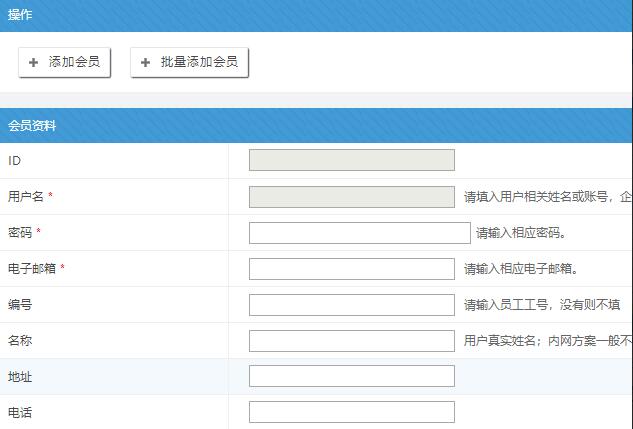Select the 操作 section header

(20, 15)
